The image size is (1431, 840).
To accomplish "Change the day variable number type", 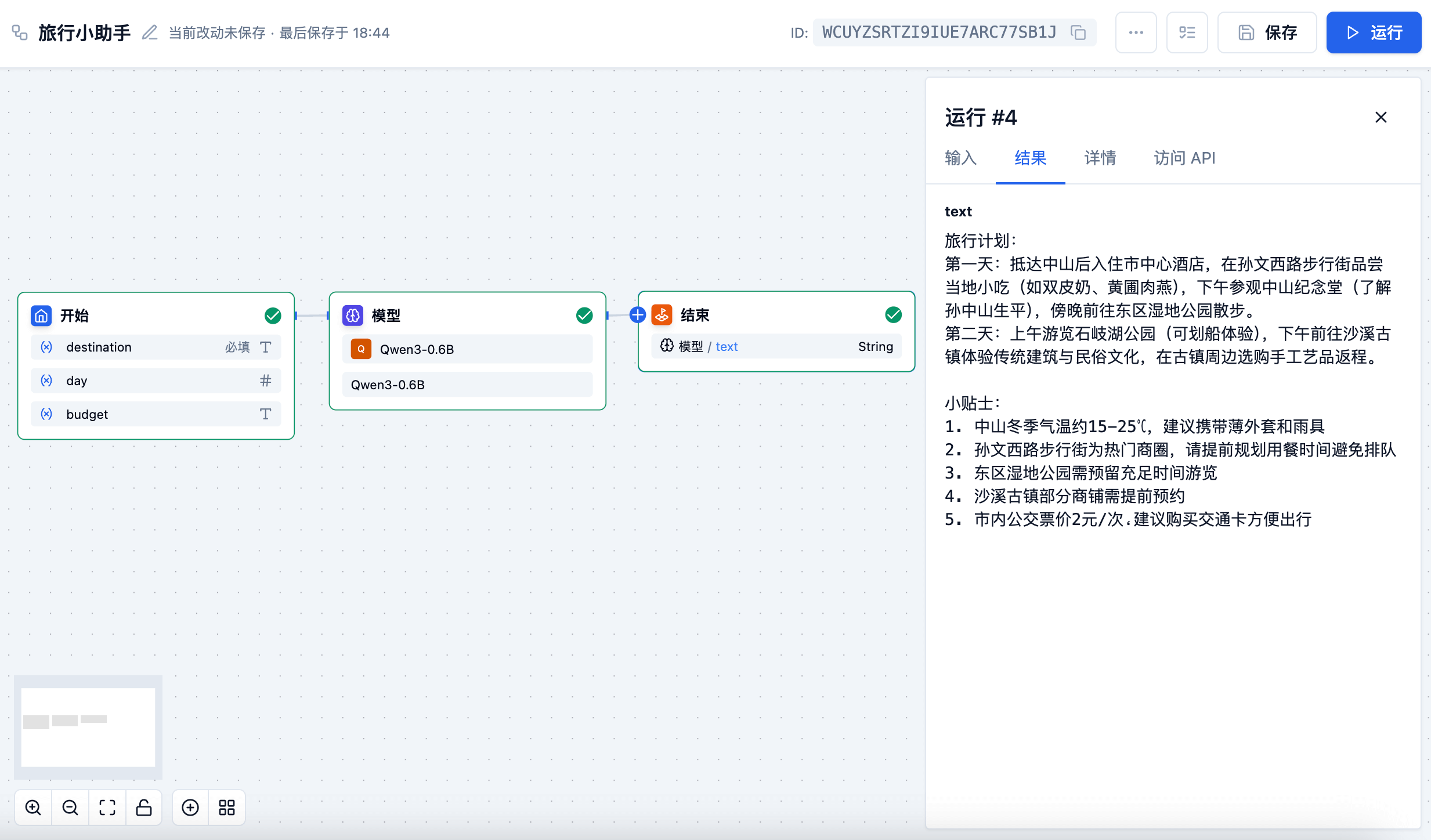I will (x=266, y=381).
